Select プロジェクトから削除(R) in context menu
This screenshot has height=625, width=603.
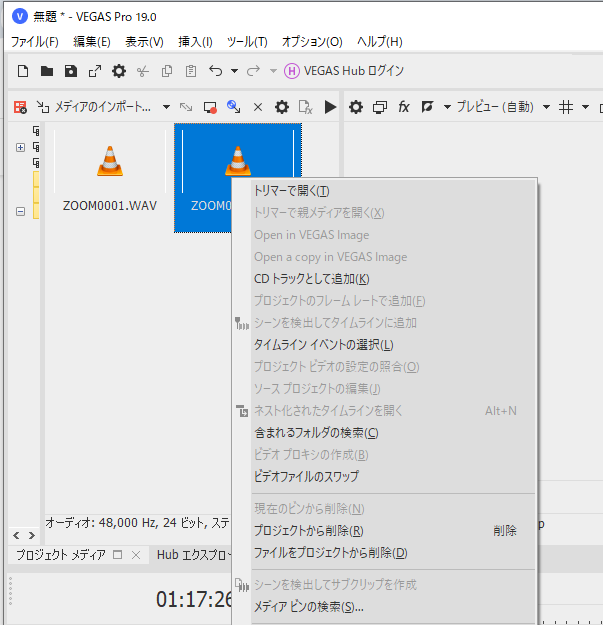[x=308, y=531]
